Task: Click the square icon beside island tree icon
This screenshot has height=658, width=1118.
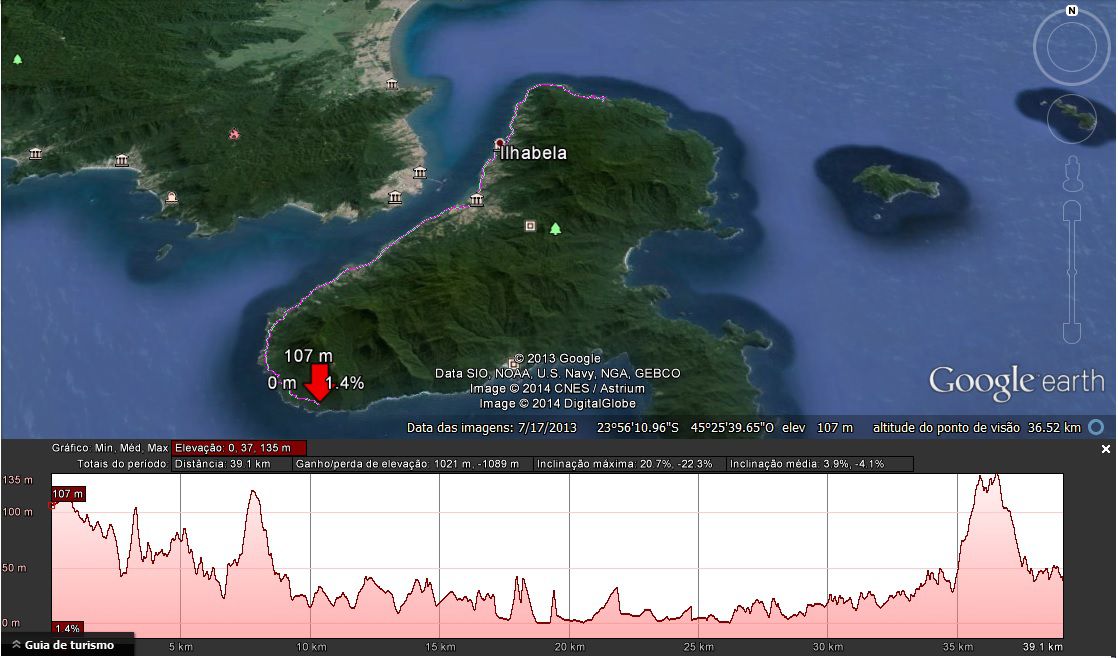Action: 530,226
